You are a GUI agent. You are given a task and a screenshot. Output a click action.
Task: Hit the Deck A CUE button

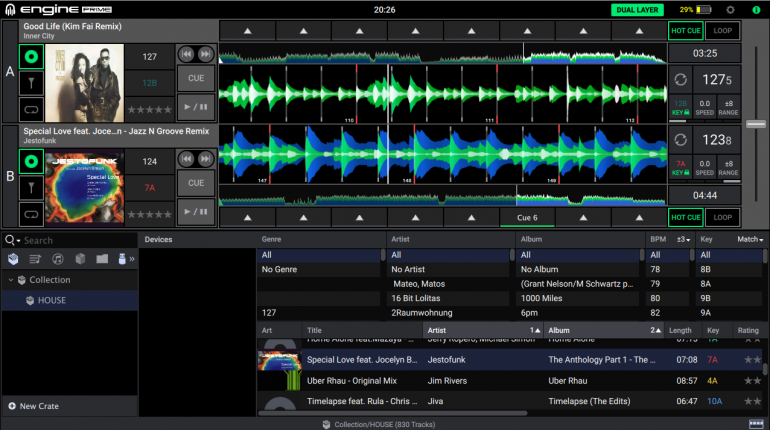(196, 78)
